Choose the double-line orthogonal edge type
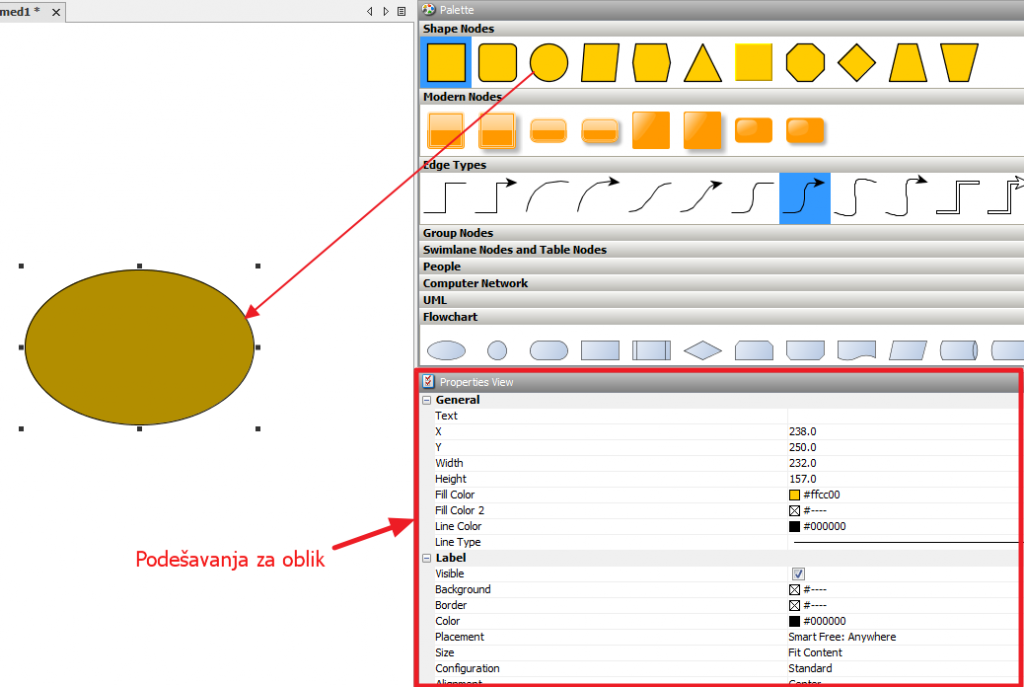The width and height of the screenshot is (1024, 687). pyautogui.click(x=958, y=197)
